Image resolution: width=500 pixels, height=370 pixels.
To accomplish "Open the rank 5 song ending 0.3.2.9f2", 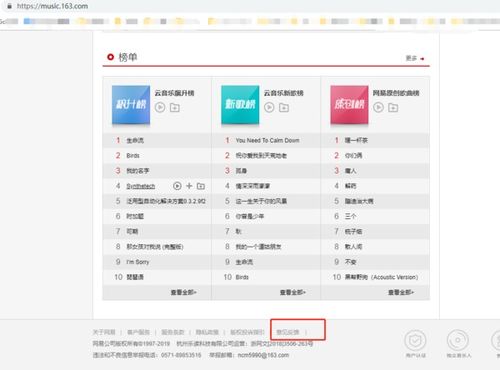I will pyautogui.click(x=166, y=201).
